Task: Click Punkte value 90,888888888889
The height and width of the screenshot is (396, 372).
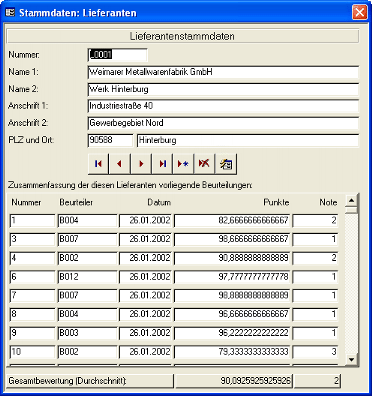Action: click(x=232, y=258)
